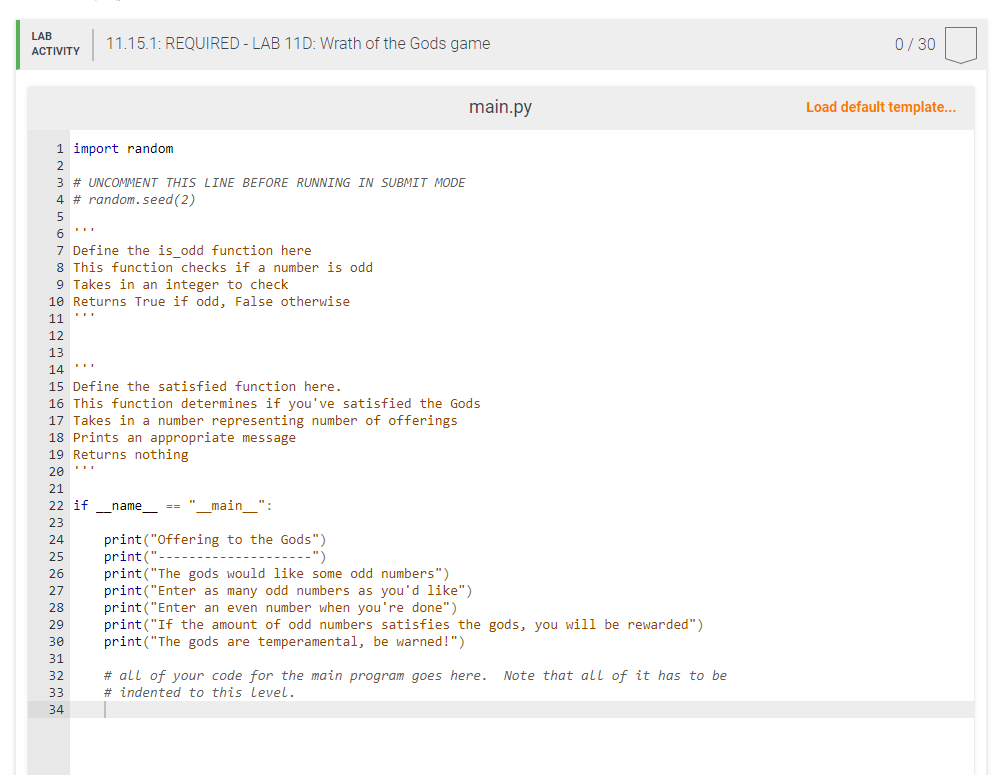Open the Load default template link
Image resolution: width=1004 pixels, height=775 pixels.
880,107
